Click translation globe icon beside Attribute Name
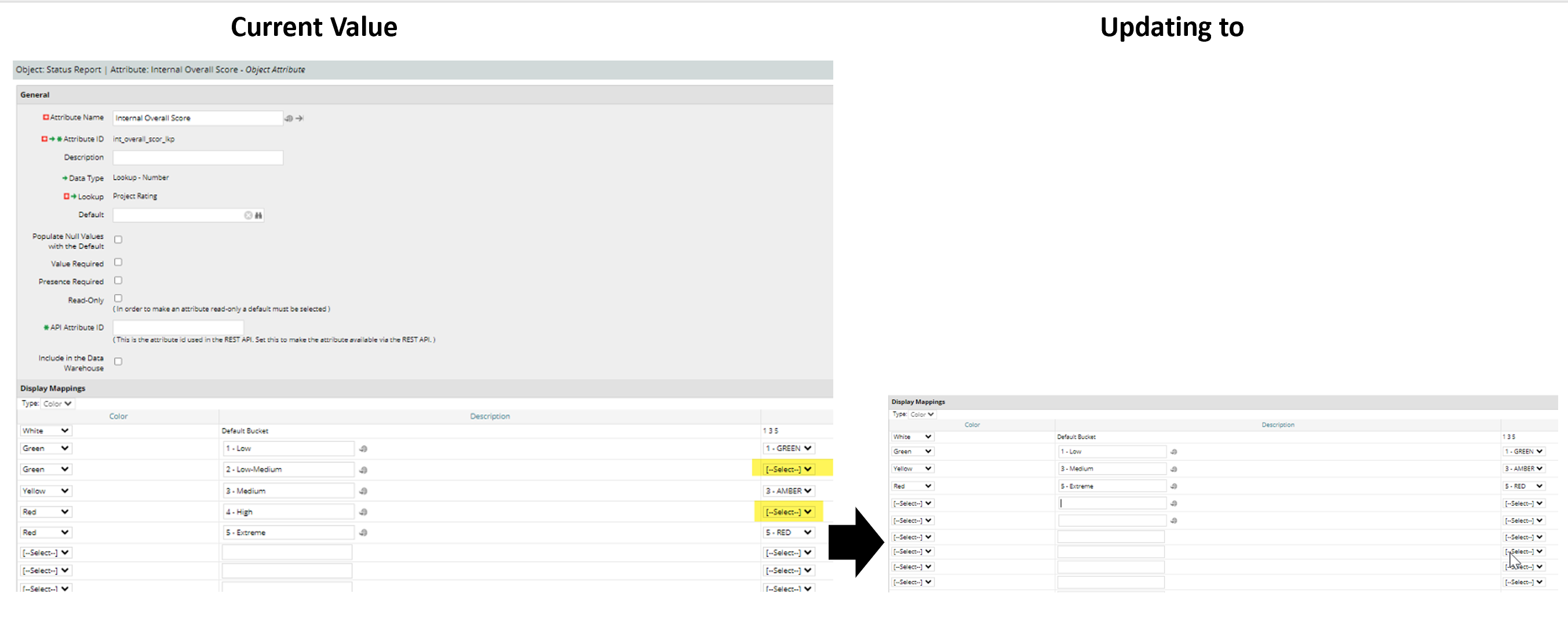The width and height of the screenshot is (1568, 626). click(289, 119)
